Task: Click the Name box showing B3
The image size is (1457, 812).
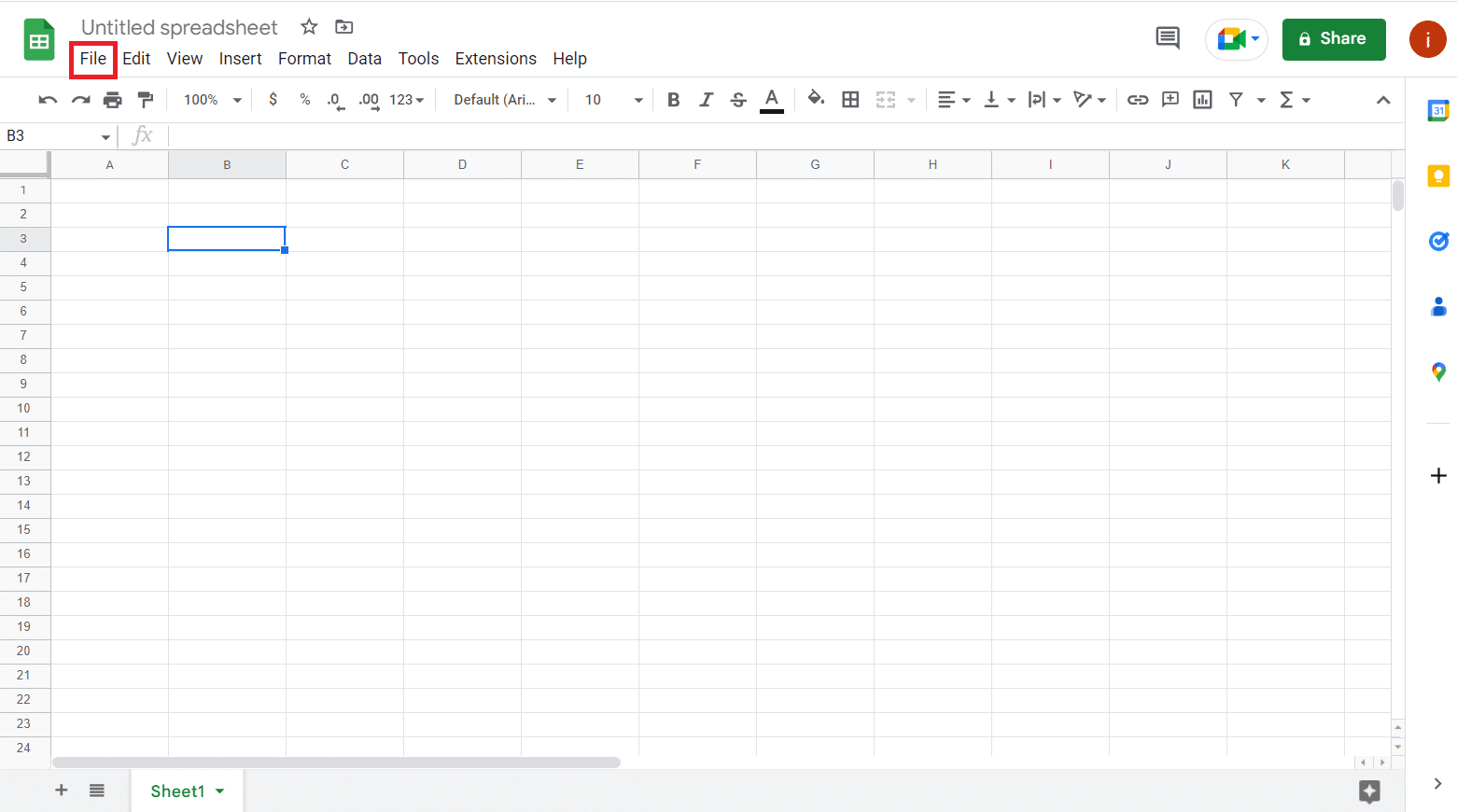Action: click(x=59, y=136)
